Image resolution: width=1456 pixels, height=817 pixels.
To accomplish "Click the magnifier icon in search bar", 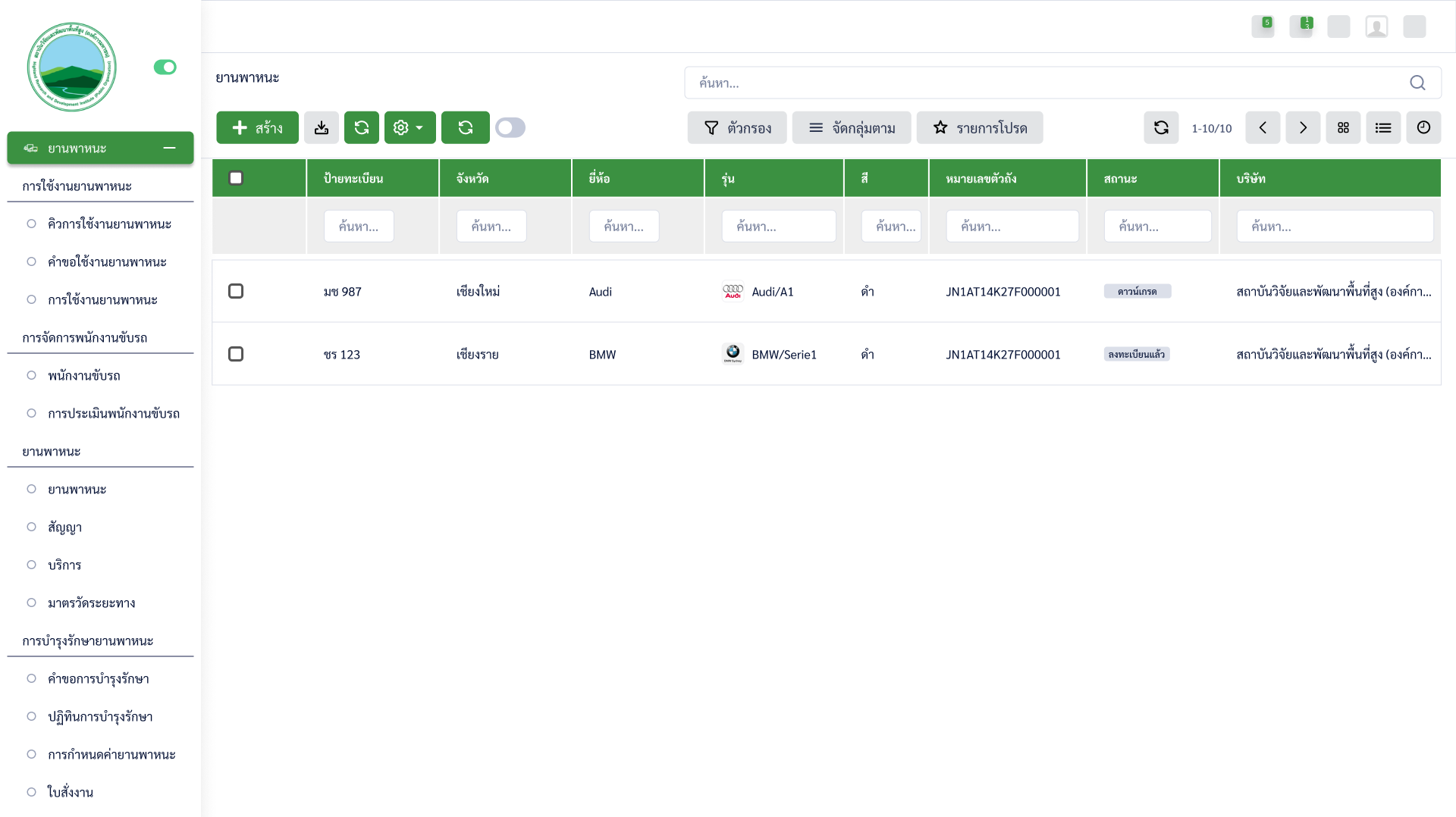I will 1417,83.
